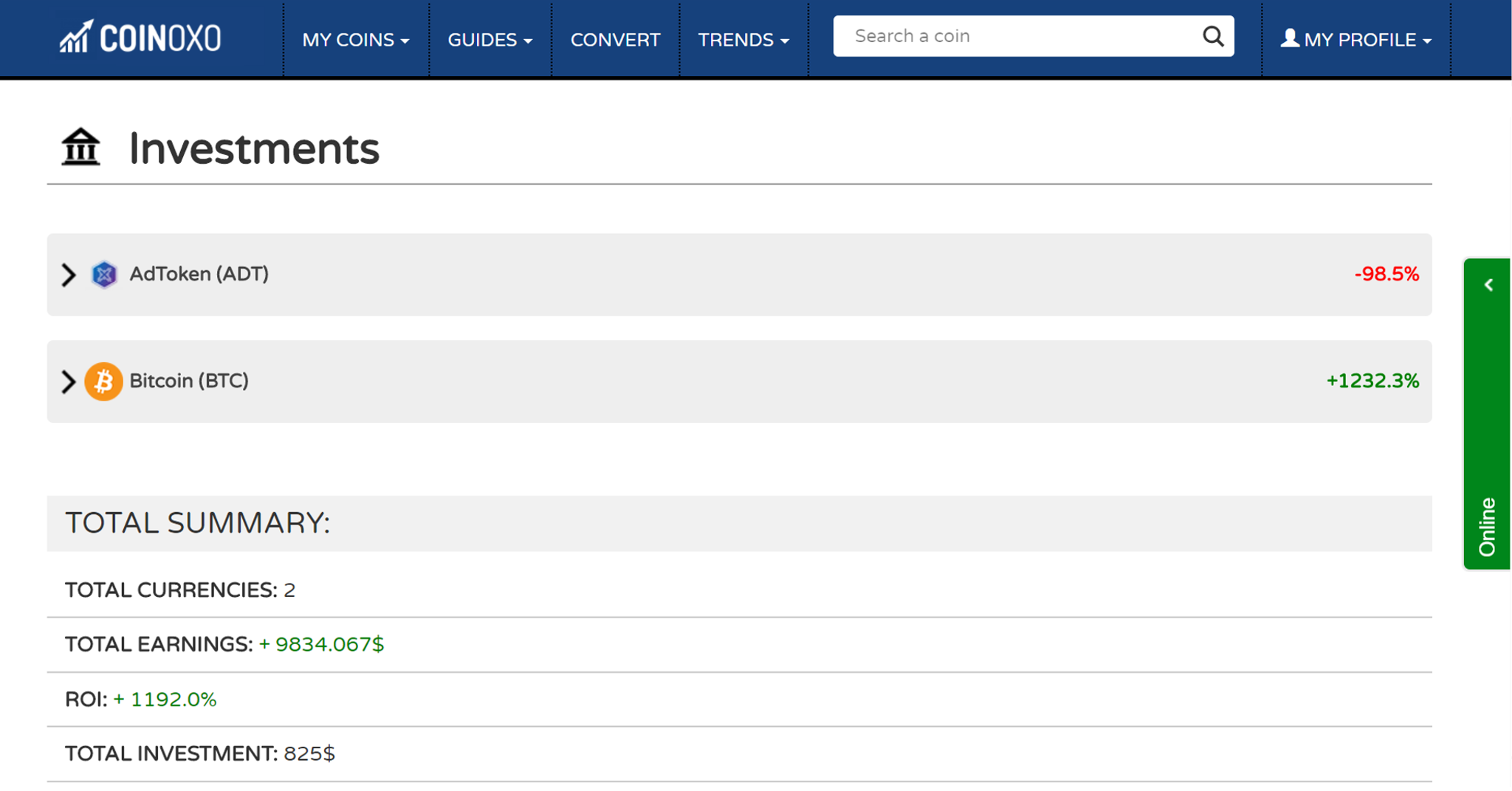This screenshot has height=791, width=1512.
Task: Click the Online chat tab label
Action: 1487,527
